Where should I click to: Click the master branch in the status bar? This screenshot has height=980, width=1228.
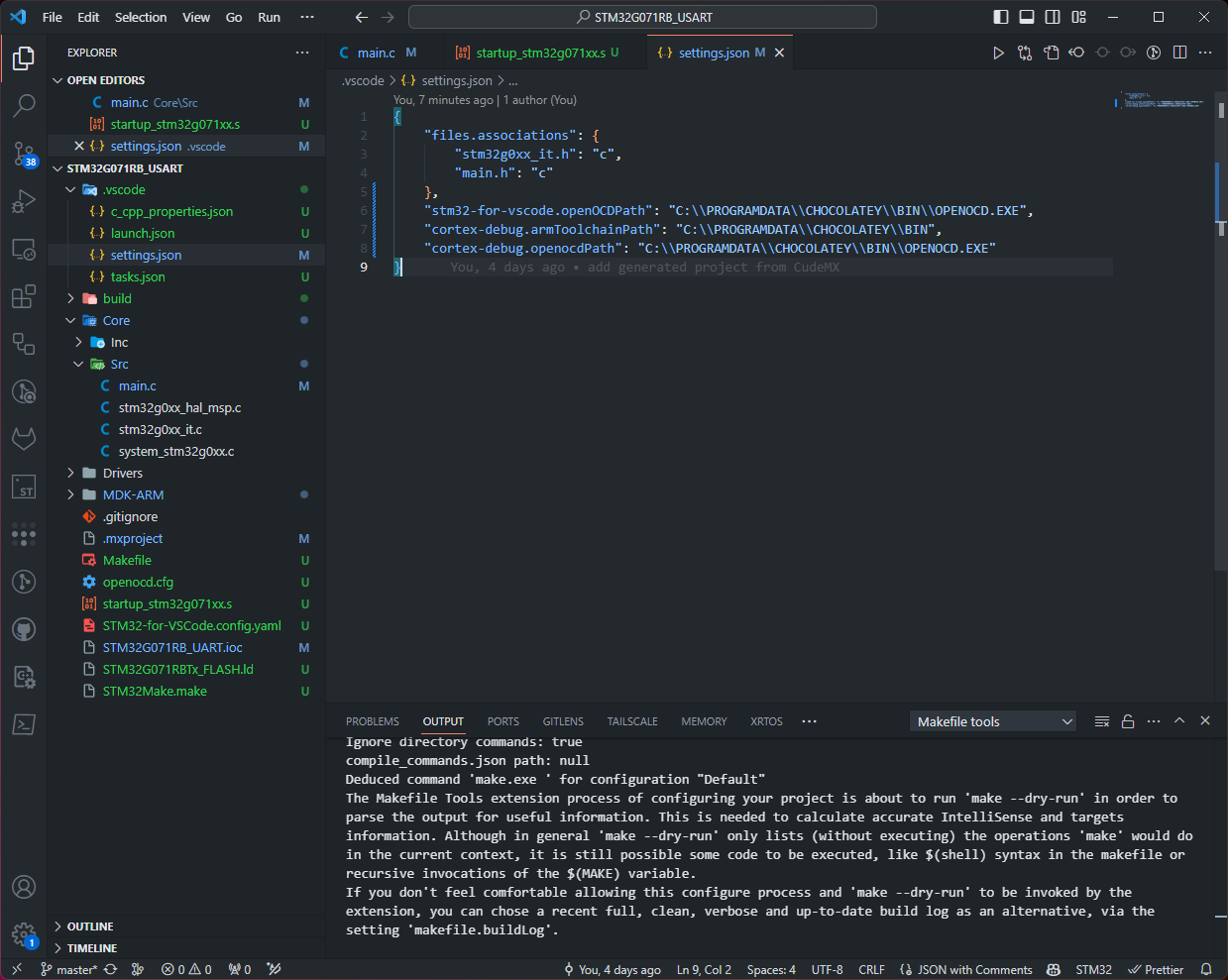tap(70, 969)
